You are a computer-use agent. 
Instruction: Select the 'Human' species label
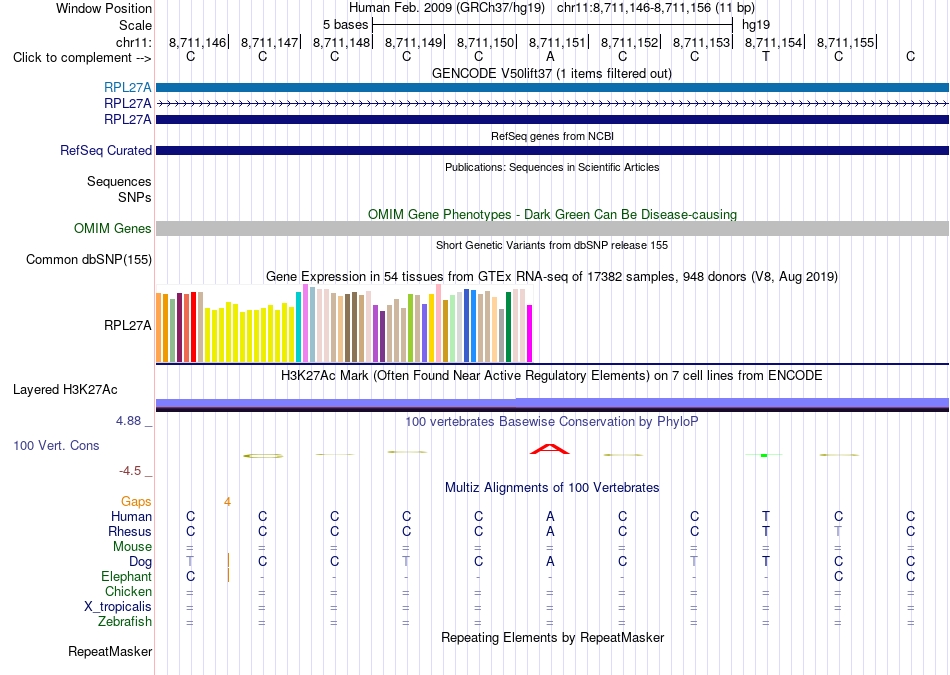(131, 517)
